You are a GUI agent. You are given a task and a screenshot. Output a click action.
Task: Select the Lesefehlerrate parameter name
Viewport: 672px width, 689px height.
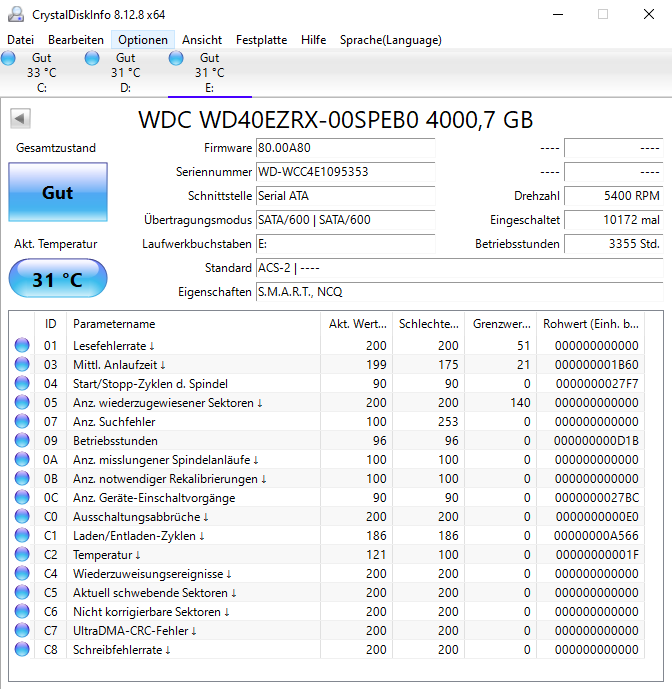click(109, 346)
